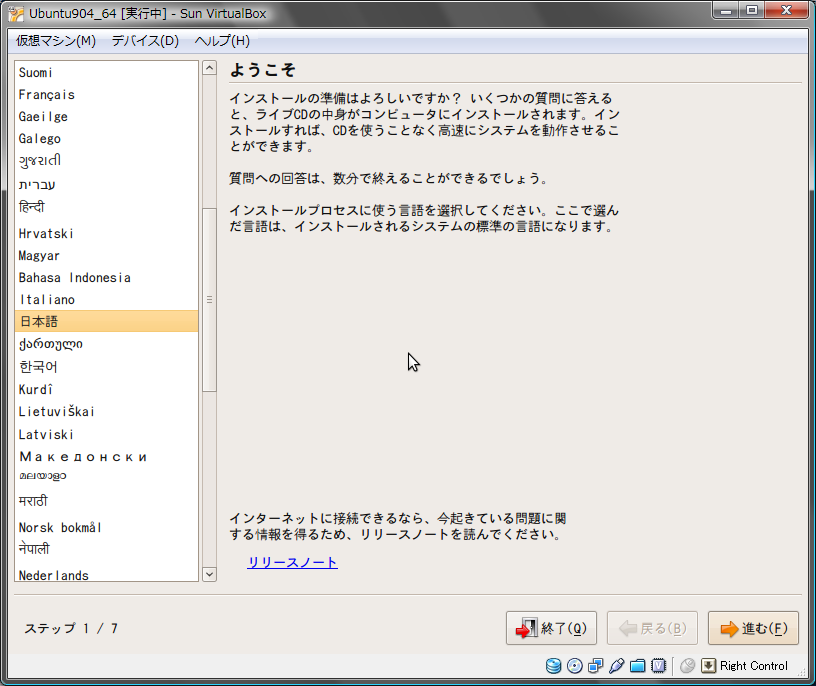Select Hrvatski in the language list
This screenshot has width=816, height=686.
[x=107, y=234]
